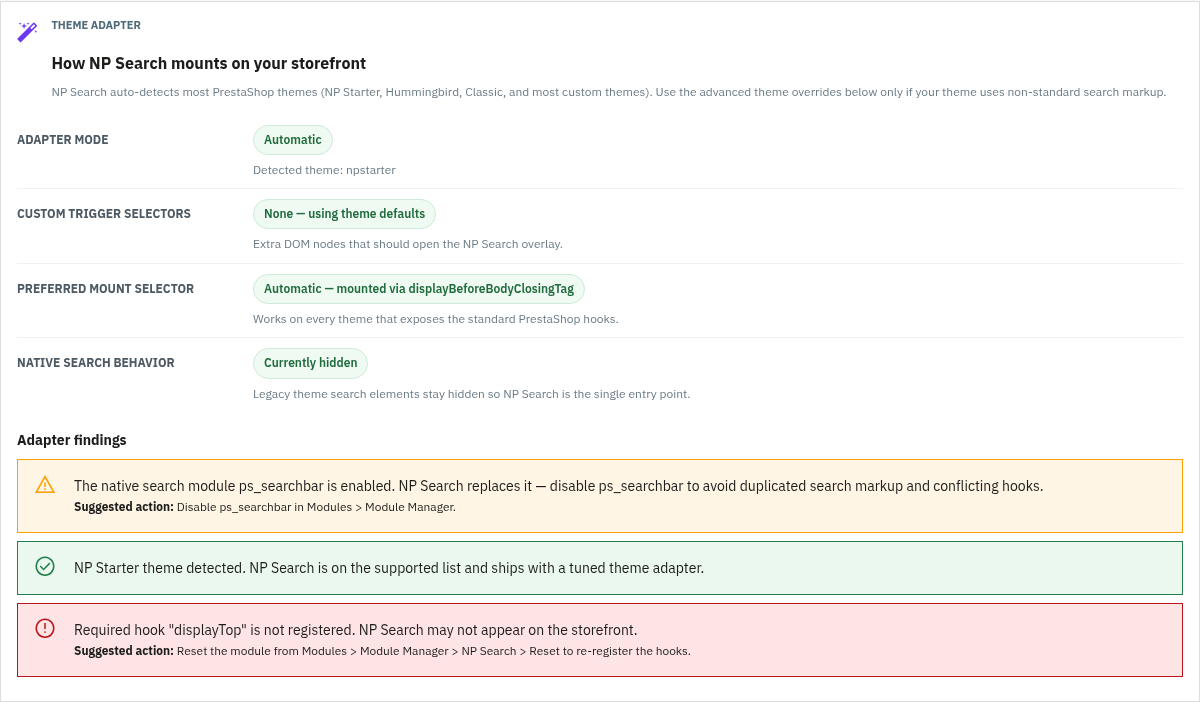Click heading 'How NP Search mounts on your storefront'
1200x702 pixels.
tap(209, 64)
